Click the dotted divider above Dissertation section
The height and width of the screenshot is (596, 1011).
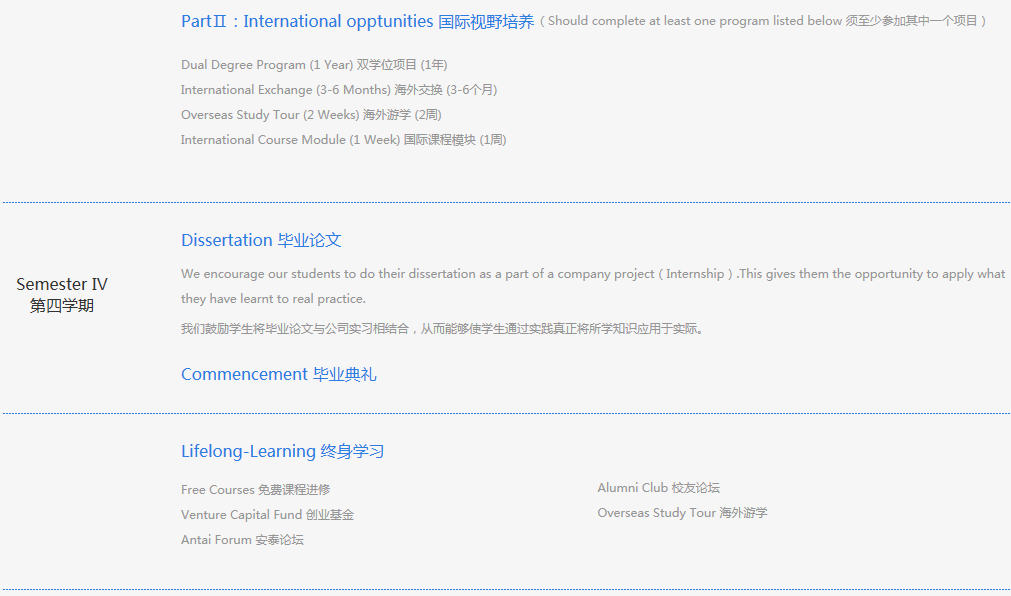click(x=505, y=202)
